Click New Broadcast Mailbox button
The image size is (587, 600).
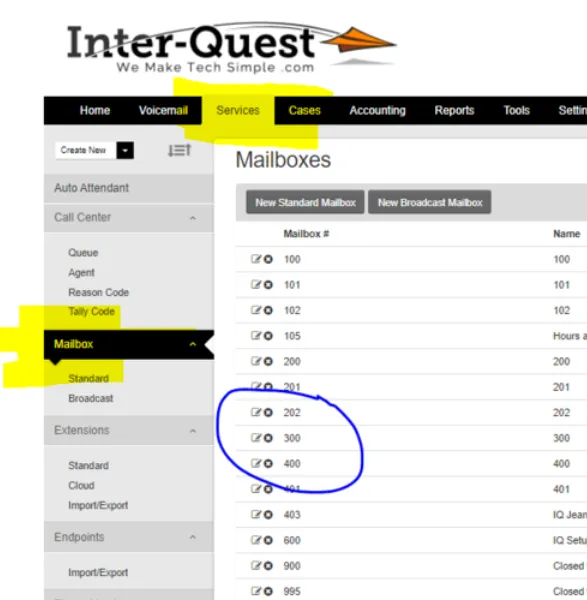[x=430, y=202]
